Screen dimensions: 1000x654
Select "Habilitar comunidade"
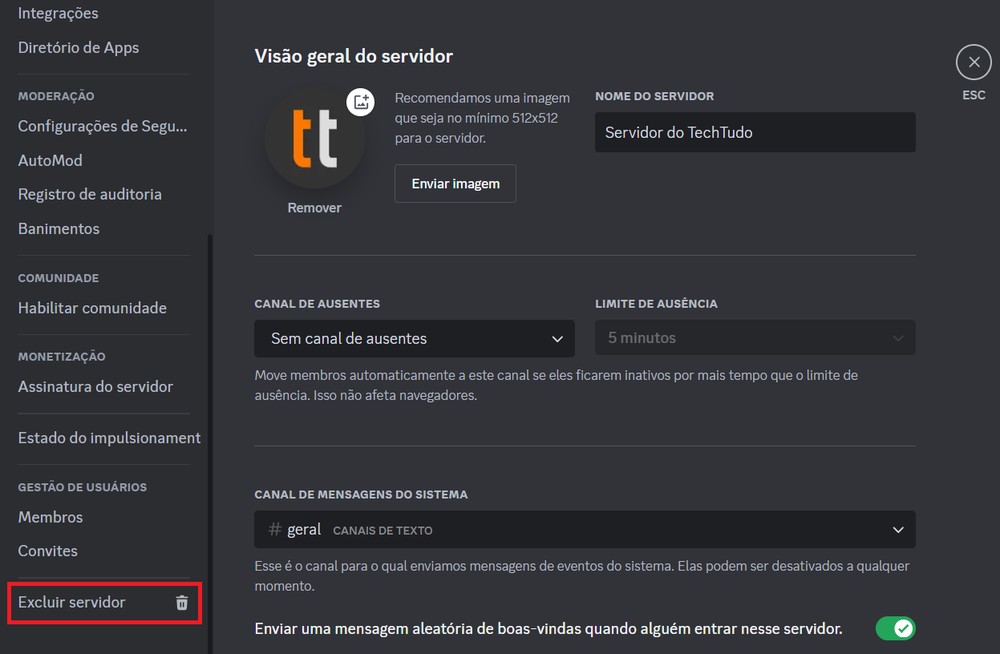point(91,308)
